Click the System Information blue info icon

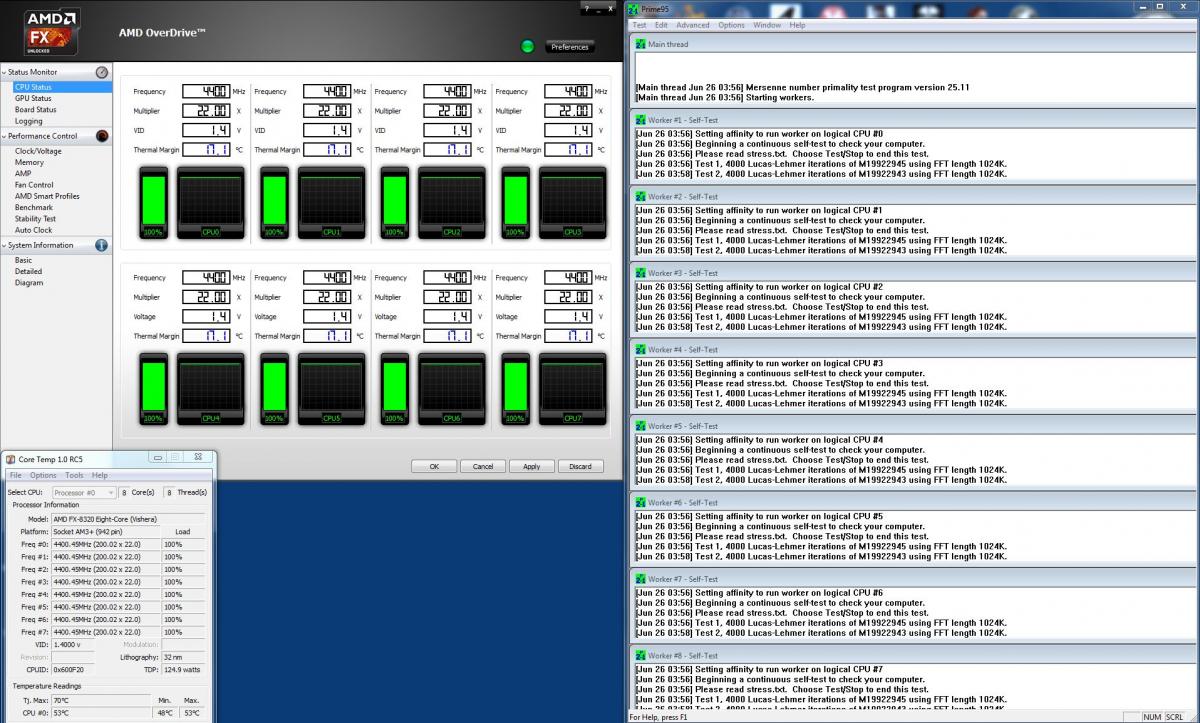coord(102,245)
